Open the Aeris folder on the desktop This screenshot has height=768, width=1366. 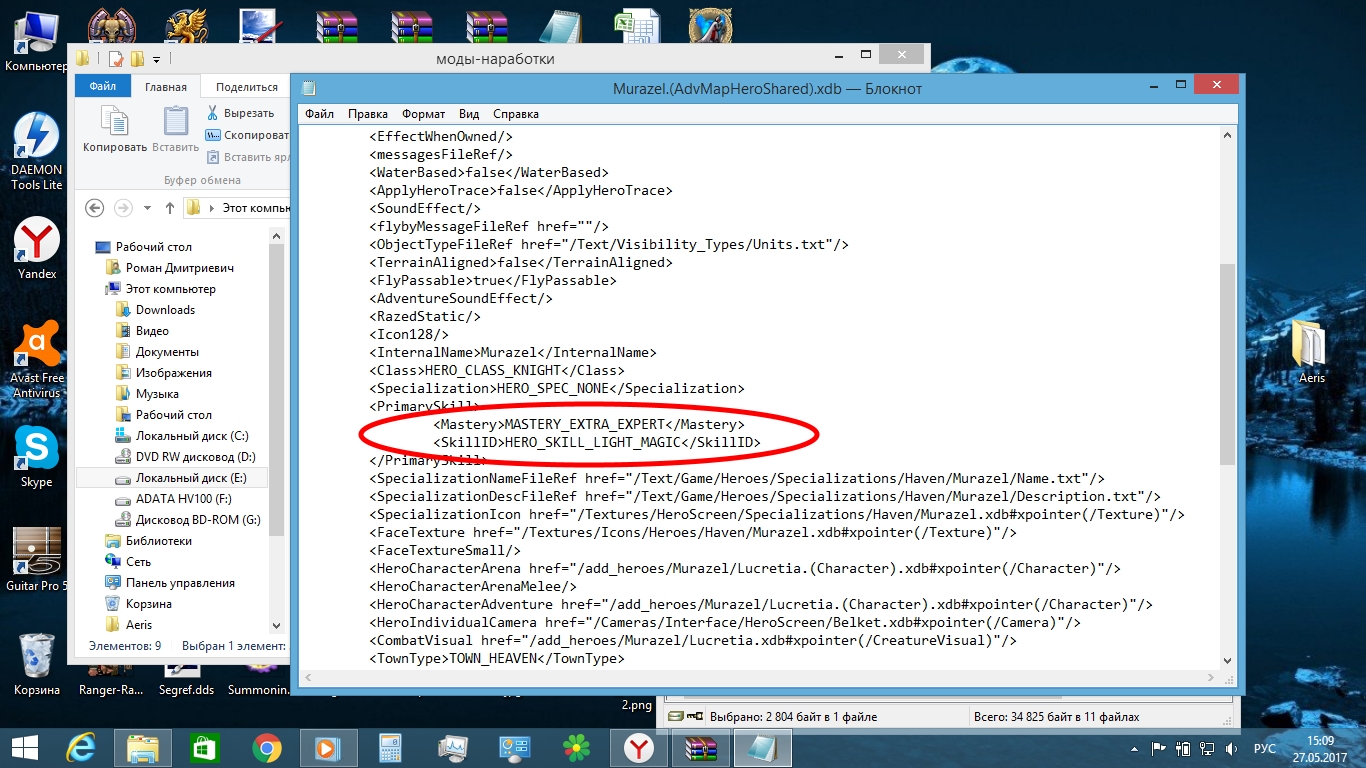pos(1311,351)
